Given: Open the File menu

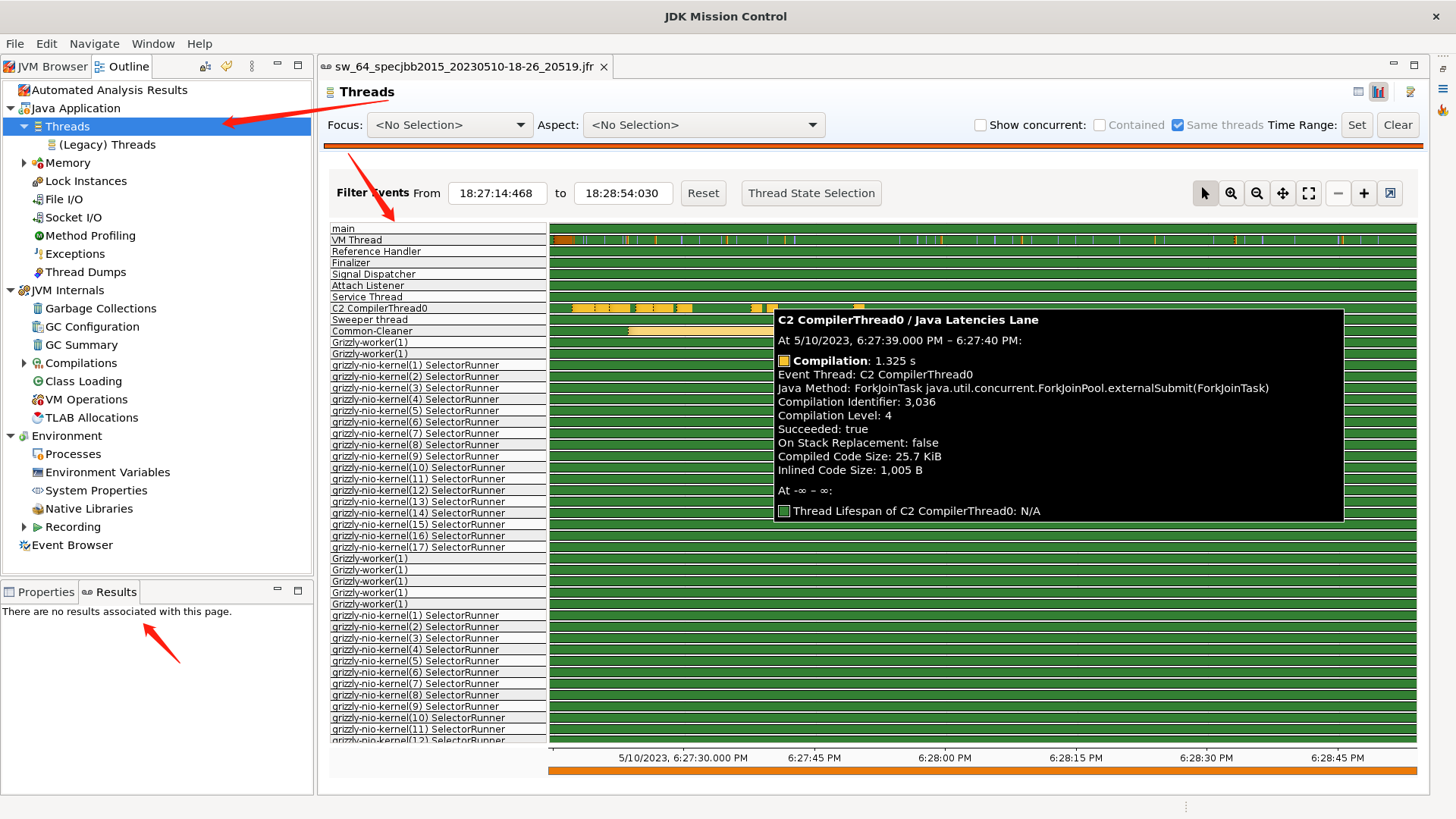Looking at the screenshot, I should click(x=15, y=44).
